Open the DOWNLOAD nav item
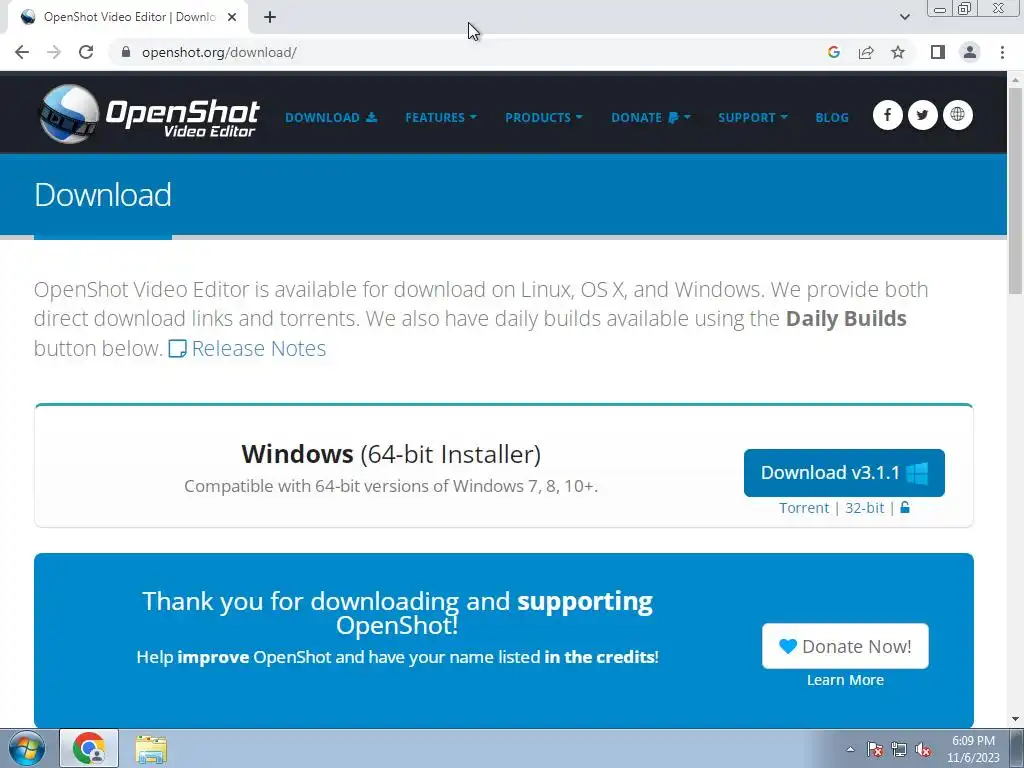Viewport: 1024px width, 768px height. pos(331,118)
